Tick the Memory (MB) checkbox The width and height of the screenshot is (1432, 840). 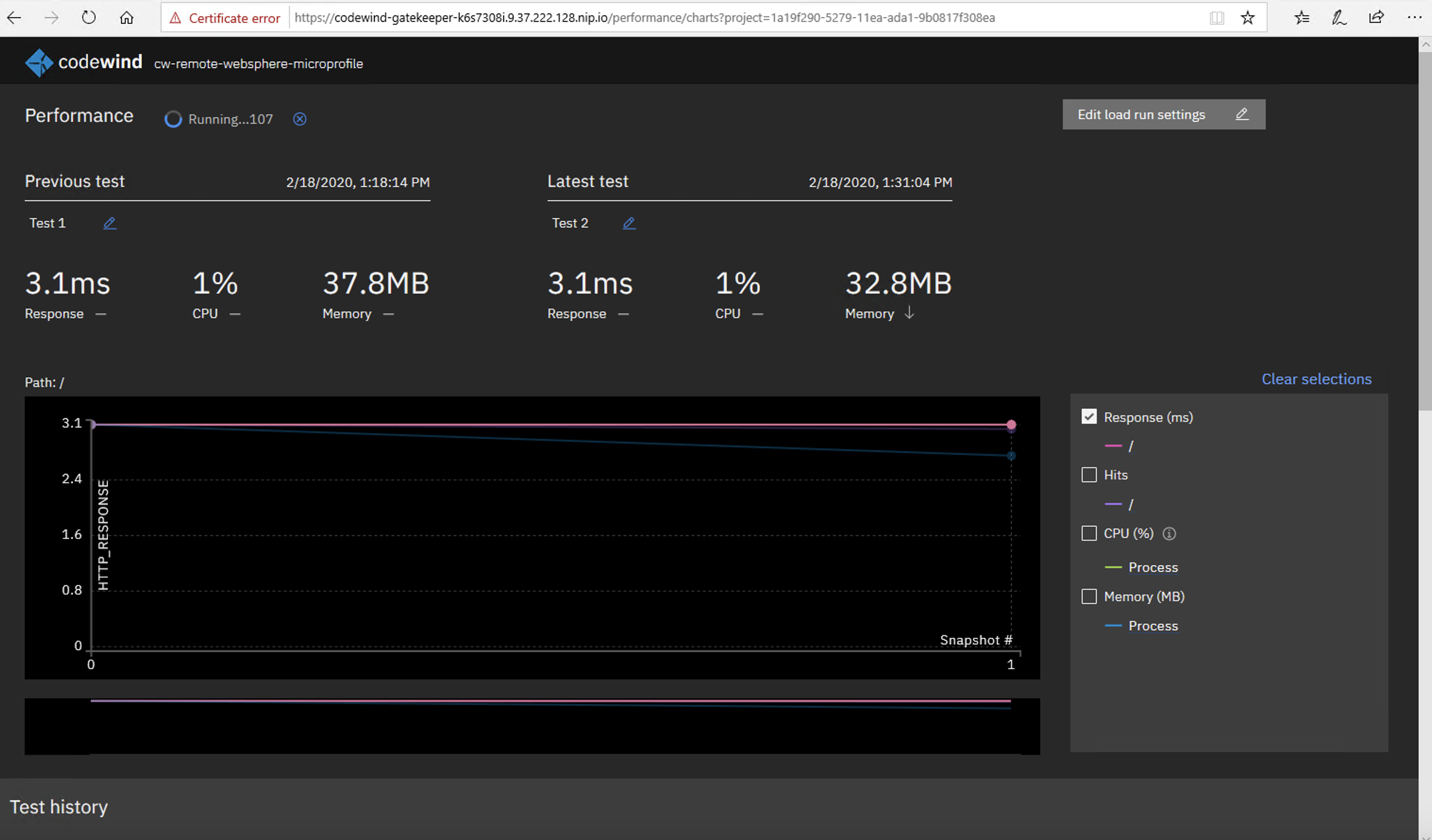click(1089, 596)
